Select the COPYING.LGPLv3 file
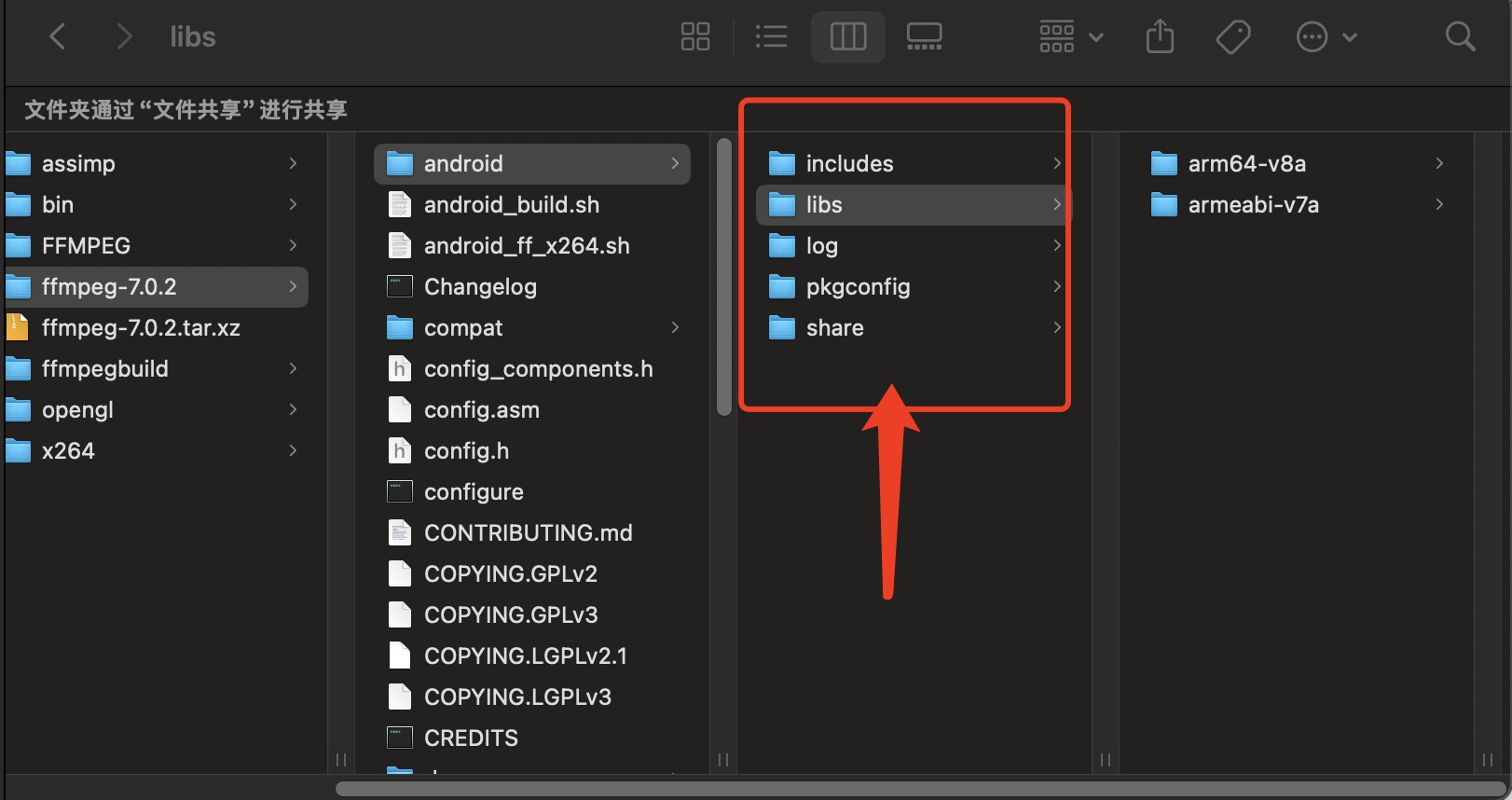 click(532, 697)
